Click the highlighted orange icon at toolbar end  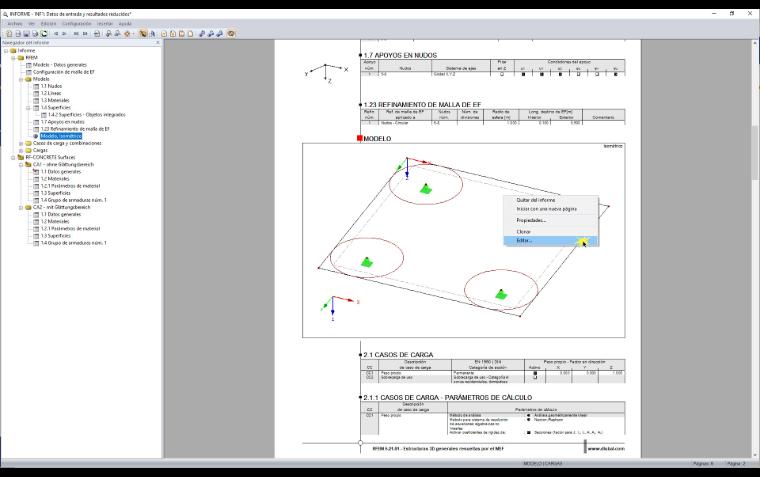click(231, 33)
